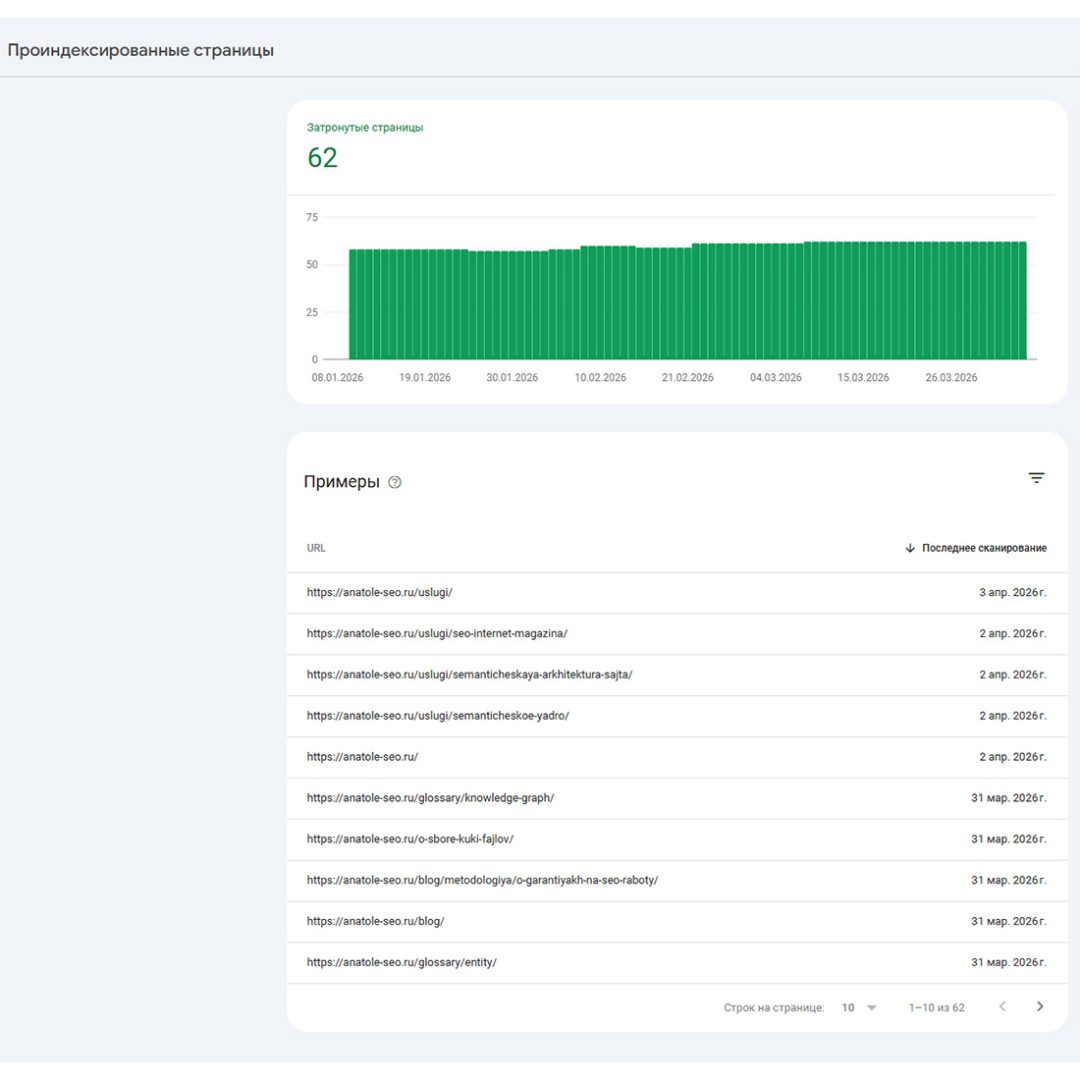The width and height of the screenshot is (1080, 1080).
Task: Open the /uslugi/ URL row
Action: 380,592
